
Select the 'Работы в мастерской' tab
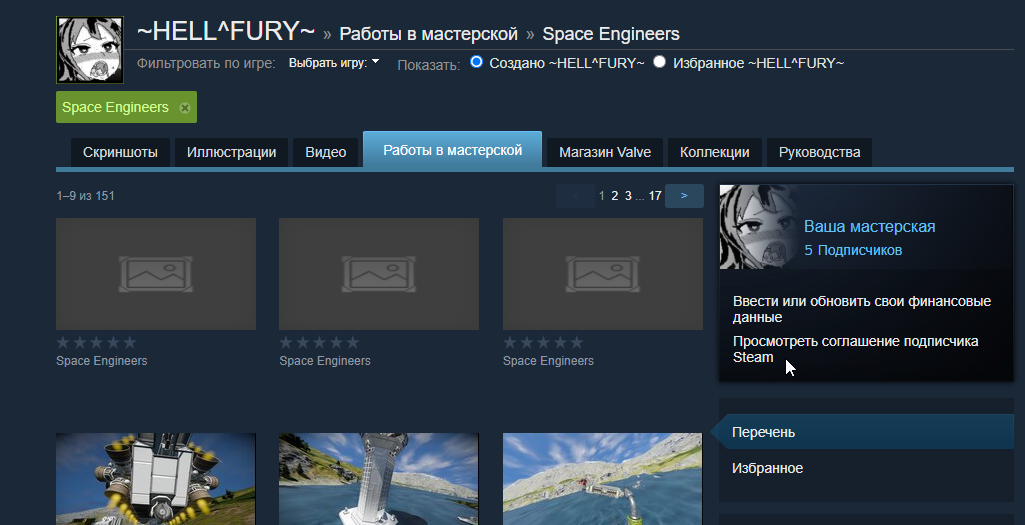point(452,150)
